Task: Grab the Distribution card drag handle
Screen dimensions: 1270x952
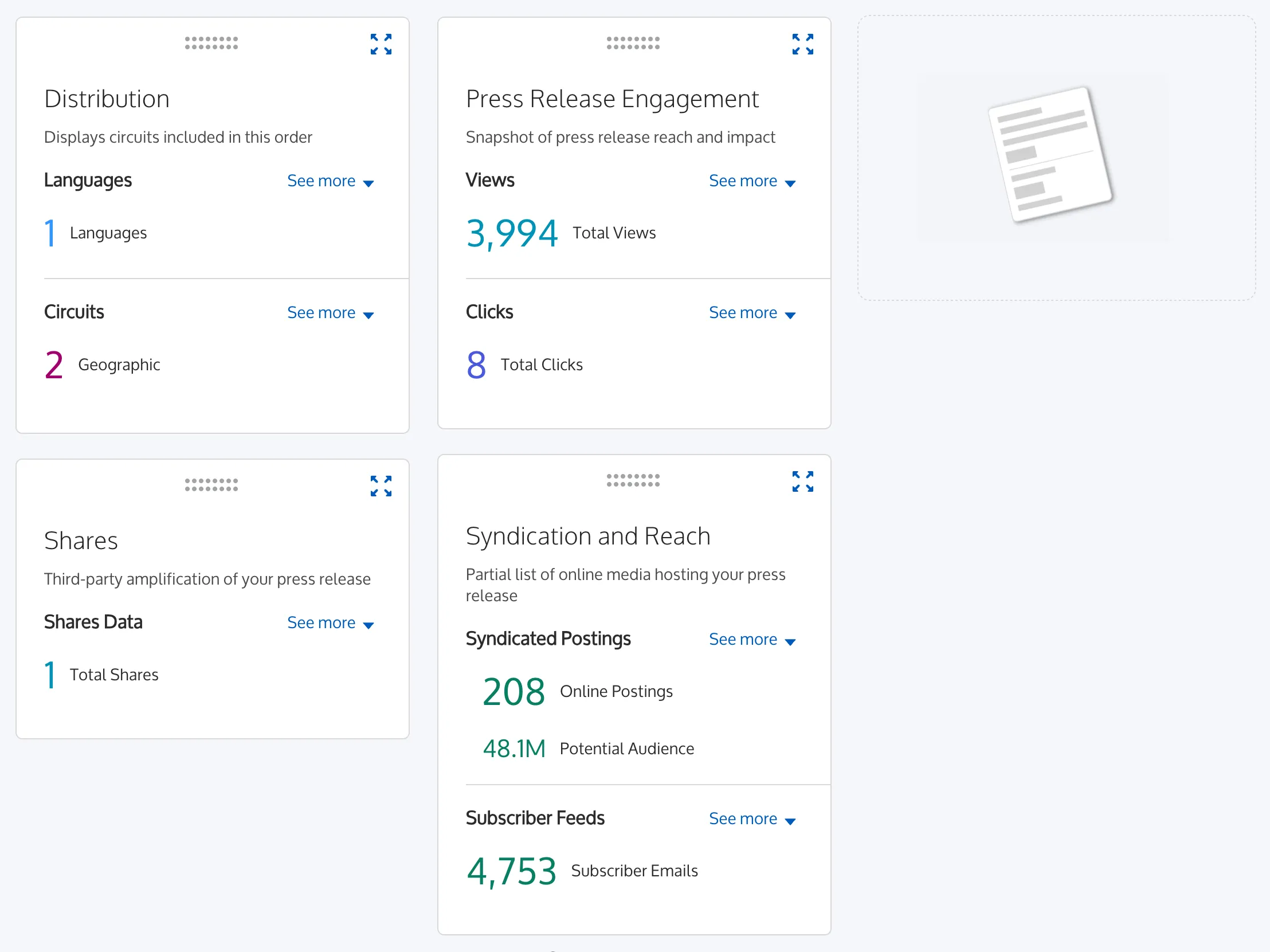Action: (211, 43)
